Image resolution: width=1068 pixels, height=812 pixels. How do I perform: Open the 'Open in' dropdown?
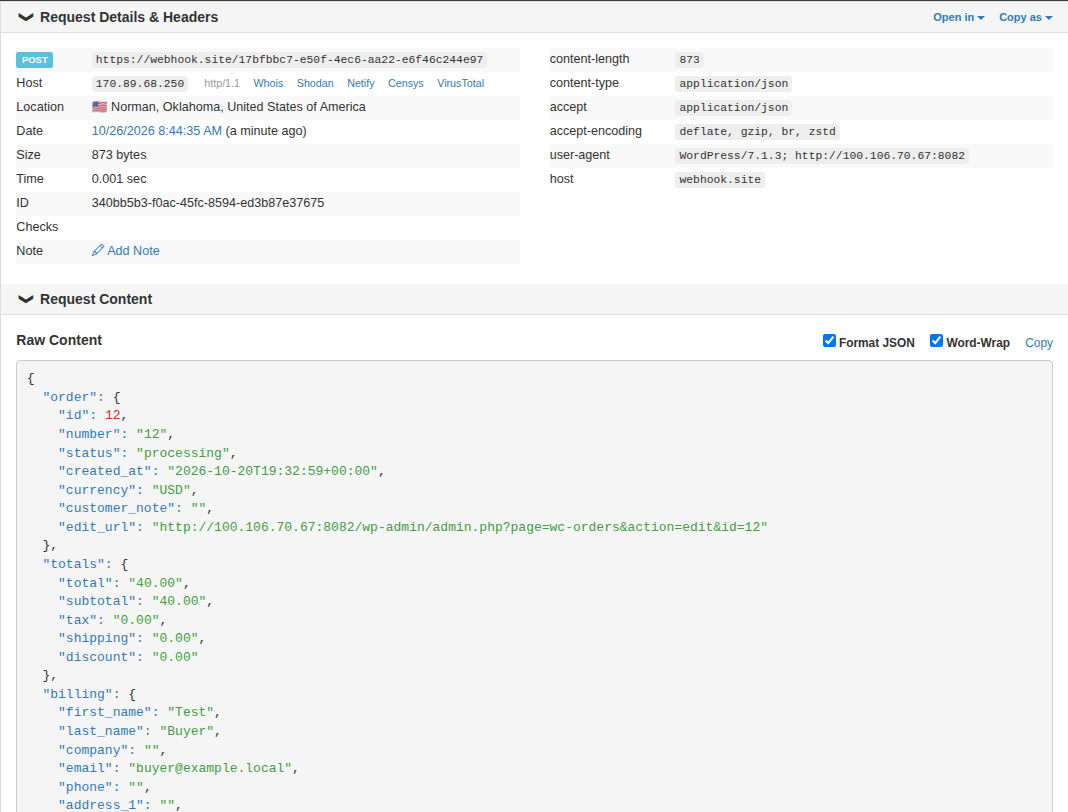[958, 17]
